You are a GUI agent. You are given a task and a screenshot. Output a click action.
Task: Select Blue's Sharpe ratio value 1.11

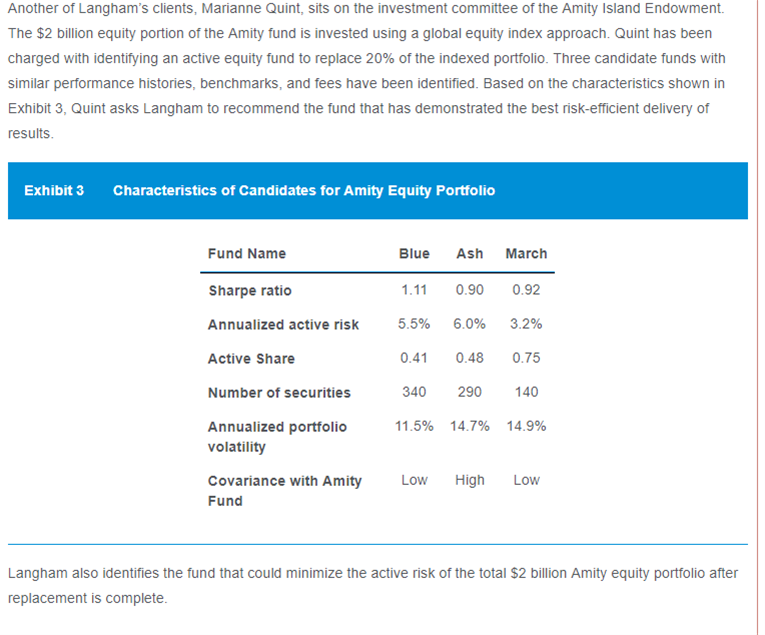coord(414,291)
